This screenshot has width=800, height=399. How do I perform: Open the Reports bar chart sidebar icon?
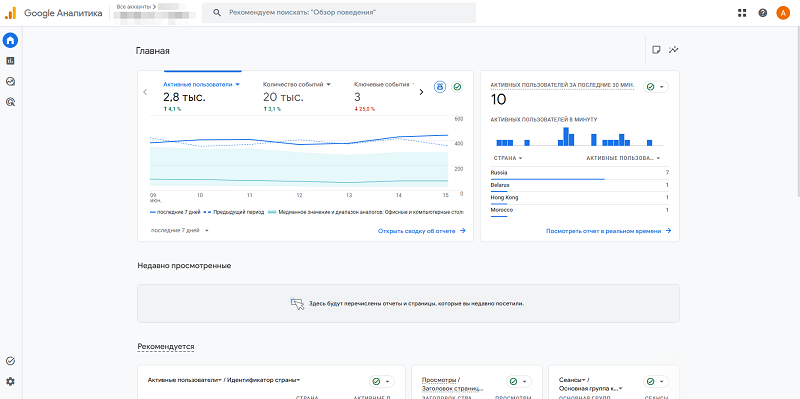point(10,61)
